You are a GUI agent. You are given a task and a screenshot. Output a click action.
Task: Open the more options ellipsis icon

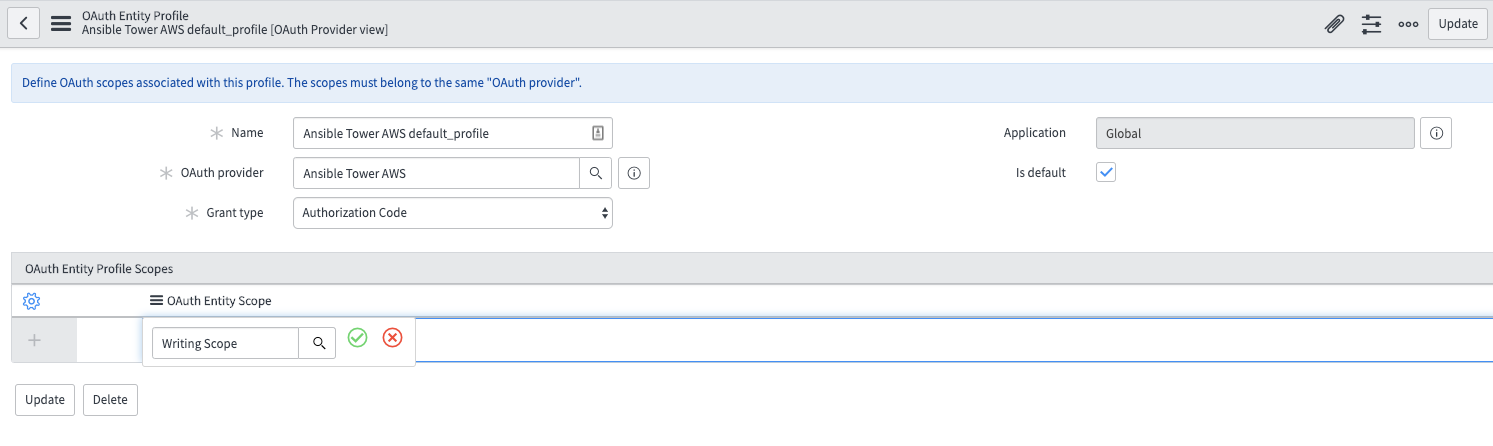click(1408, 24)
